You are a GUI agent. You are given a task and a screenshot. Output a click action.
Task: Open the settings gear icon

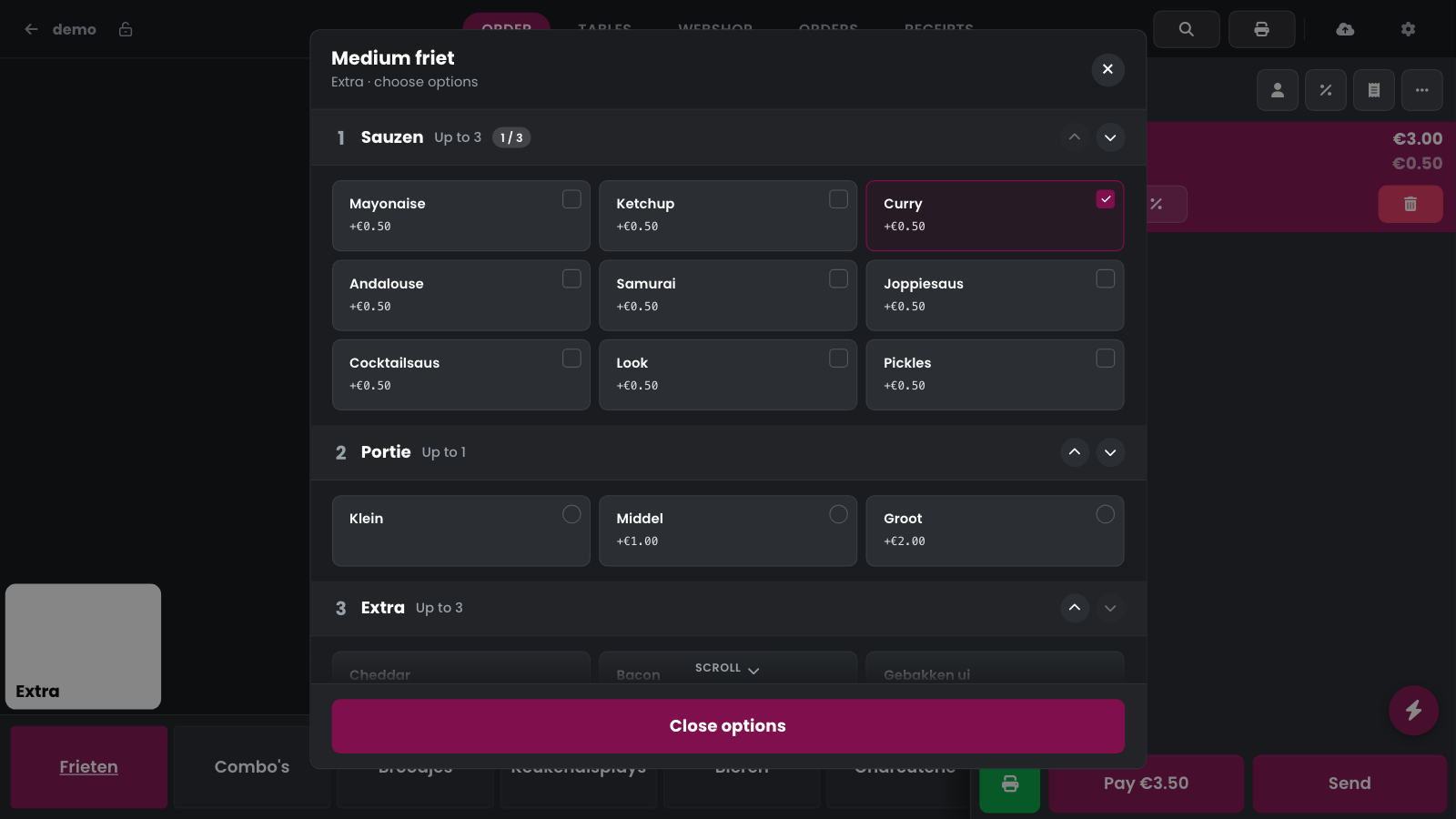[1408, 29]
